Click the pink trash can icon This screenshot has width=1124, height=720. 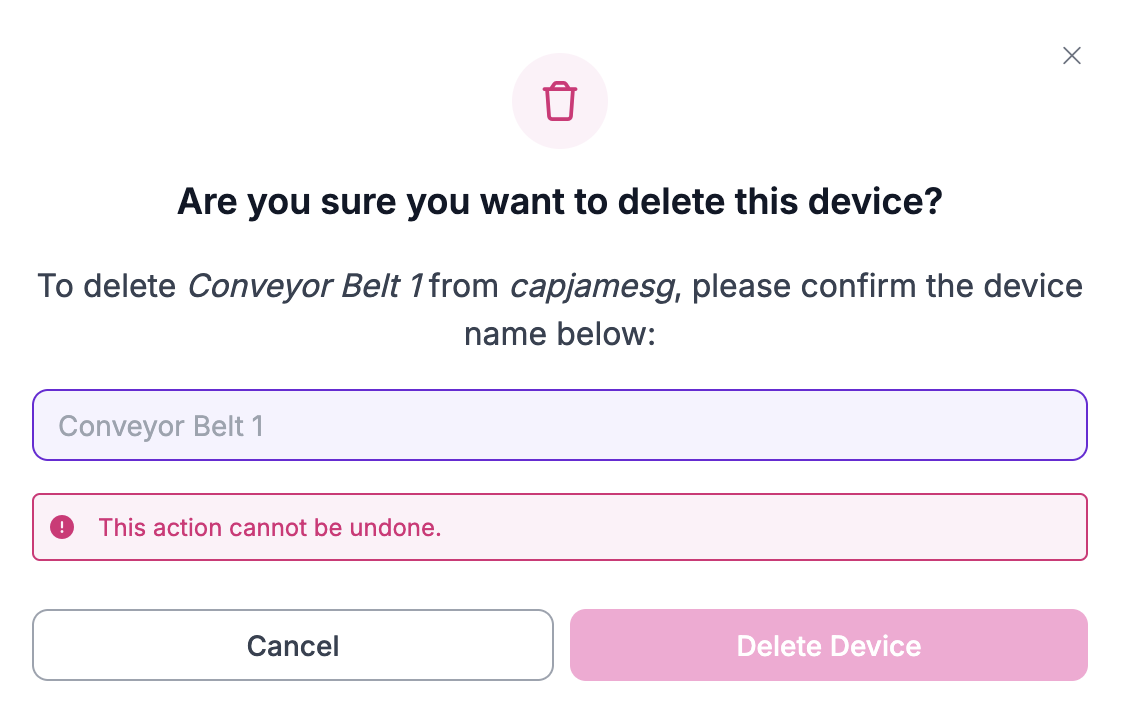pos(560,101)
